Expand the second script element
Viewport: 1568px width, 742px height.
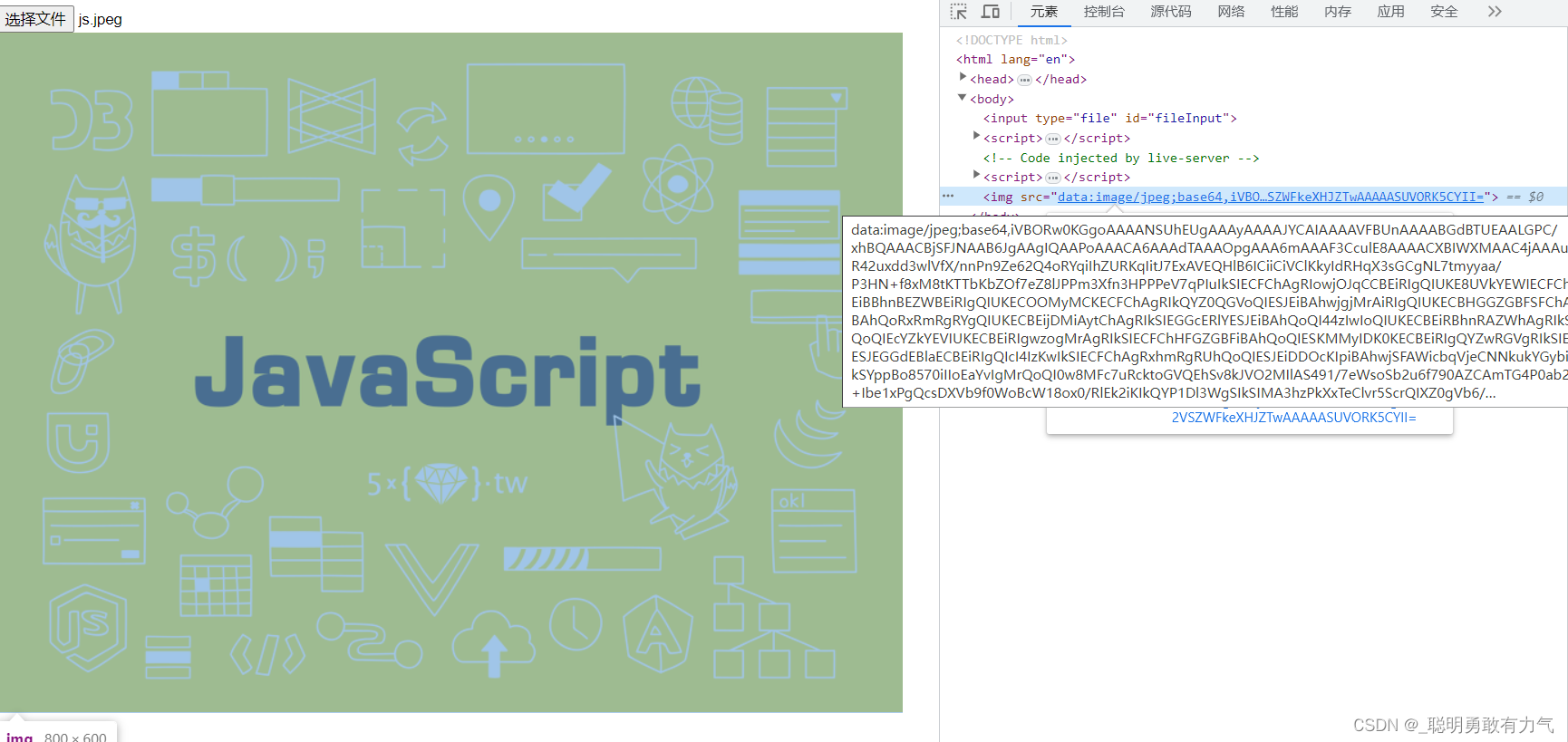click(976, 176)
